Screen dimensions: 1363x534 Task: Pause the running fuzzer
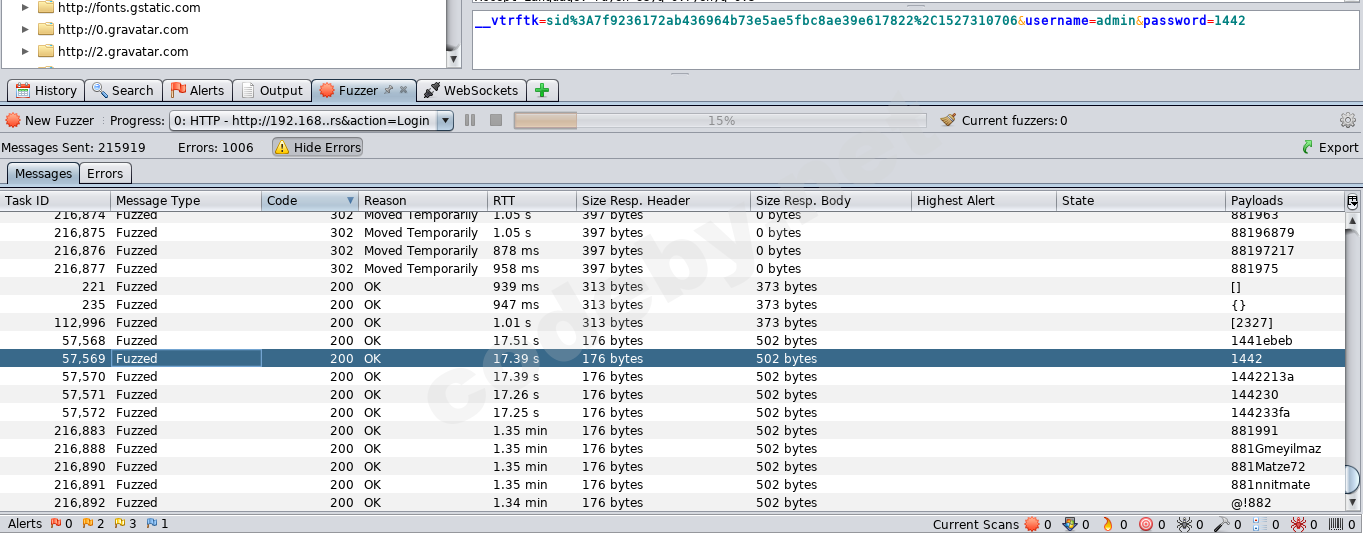(470, 120)
